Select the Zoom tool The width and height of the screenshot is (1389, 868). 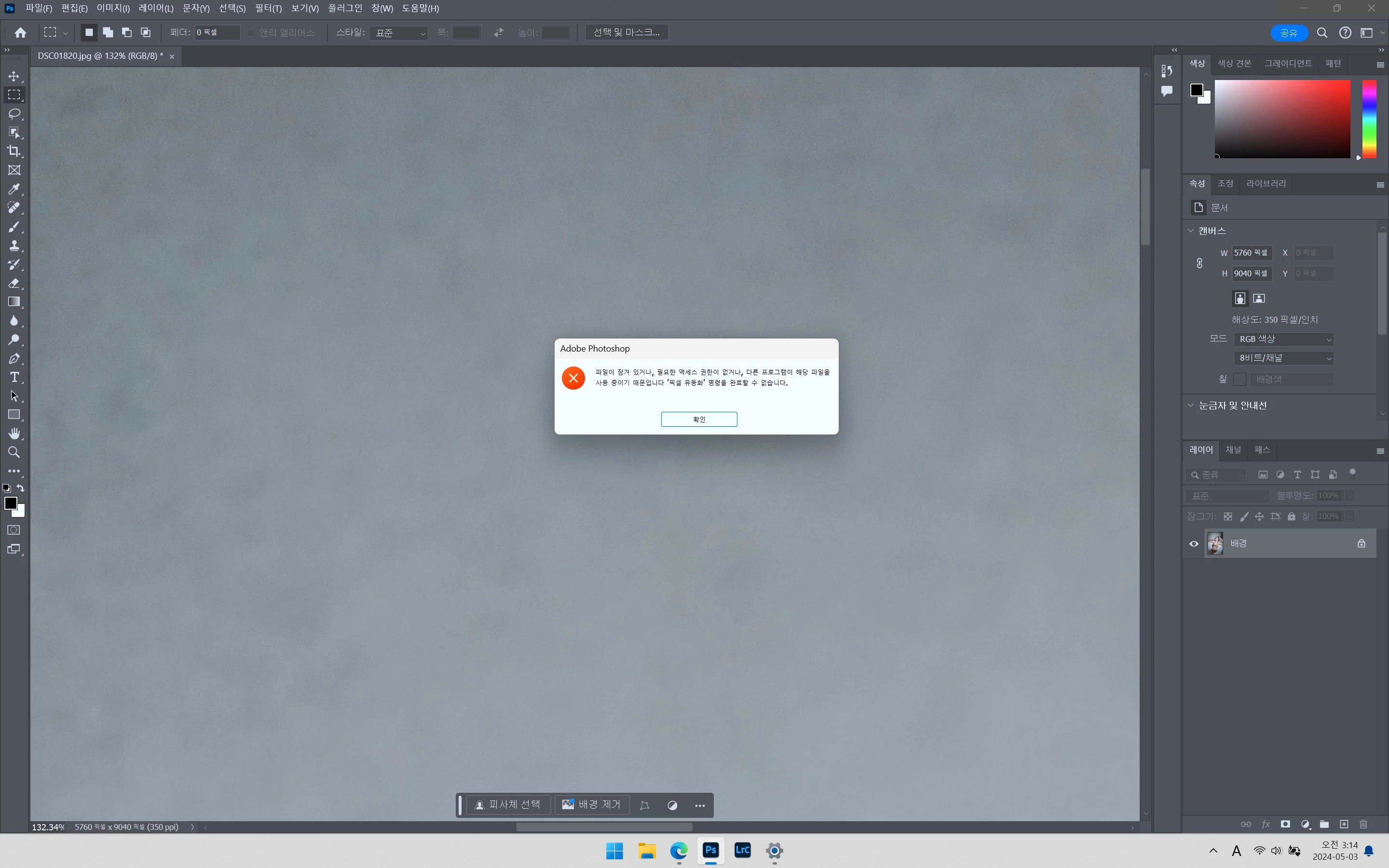14,452
